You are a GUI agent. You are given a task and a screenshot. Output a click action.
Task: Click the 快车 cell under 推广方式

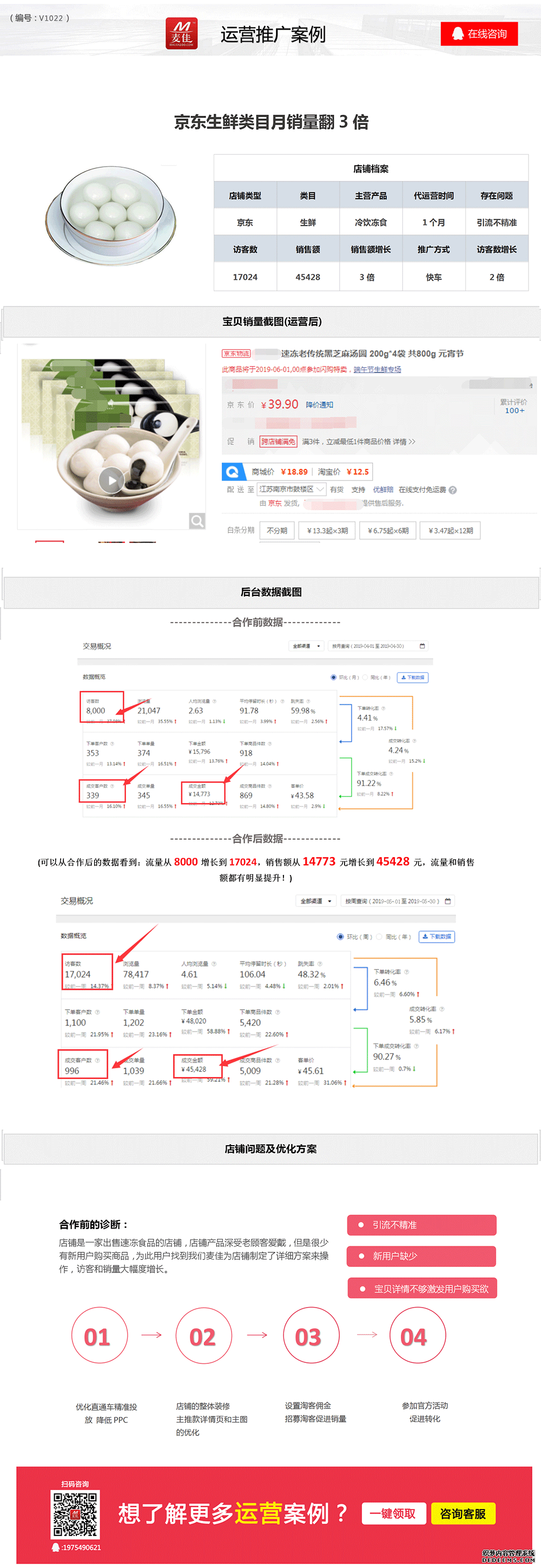tap(434, 277)
